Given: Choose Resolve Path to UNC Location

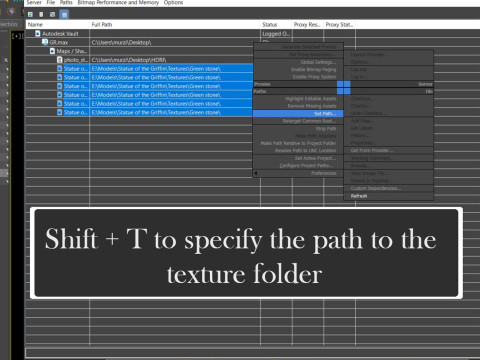Looking at the screenshot, I should tap(306, 151).
